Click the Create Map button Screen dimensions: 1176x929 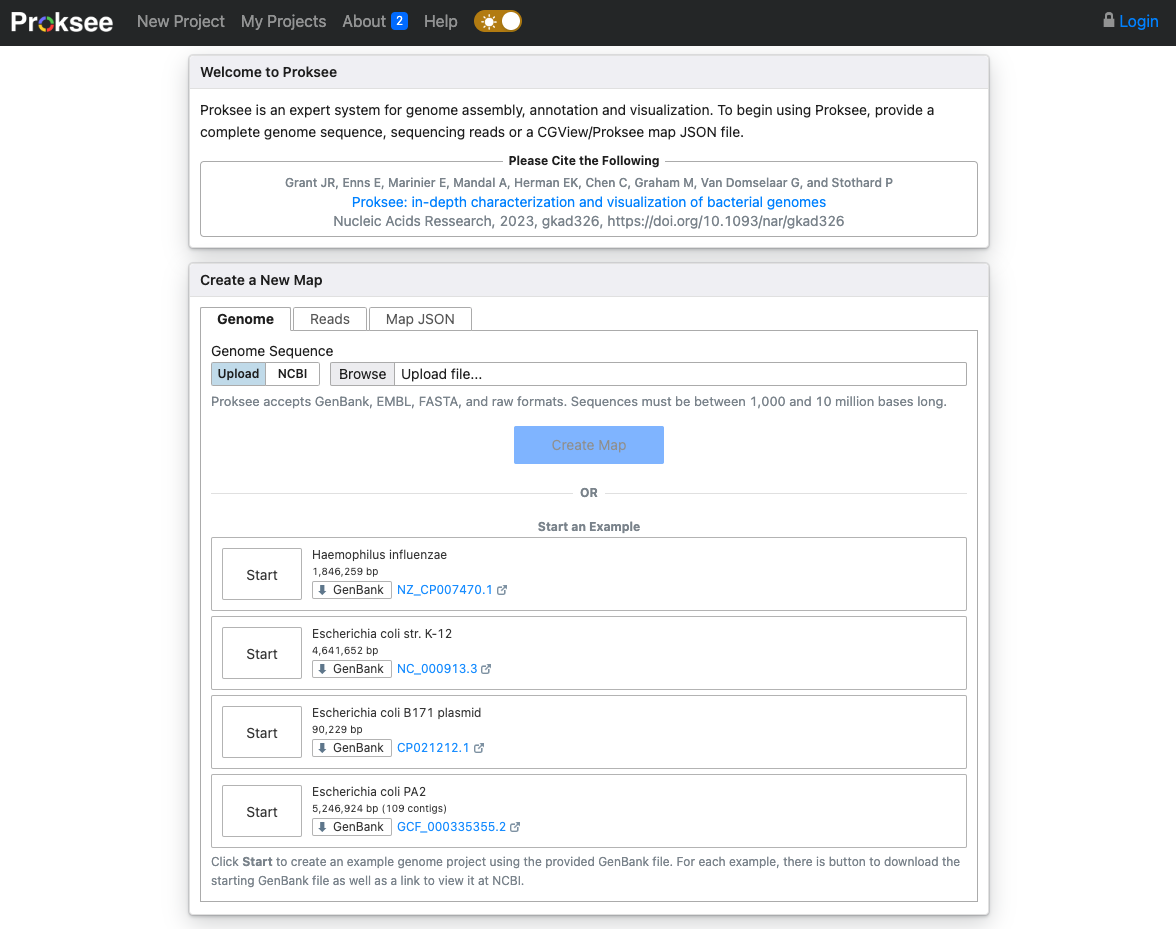tap(589, 445)
